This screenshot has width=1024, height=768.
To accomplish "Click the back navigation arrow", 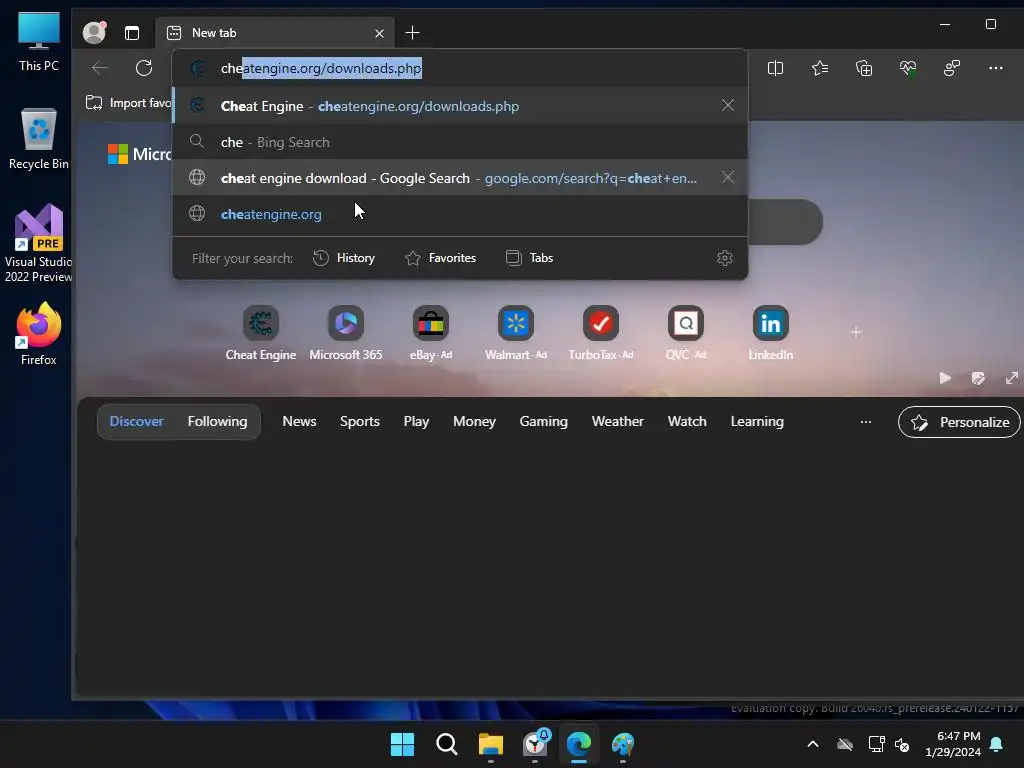I will point(100,68).
